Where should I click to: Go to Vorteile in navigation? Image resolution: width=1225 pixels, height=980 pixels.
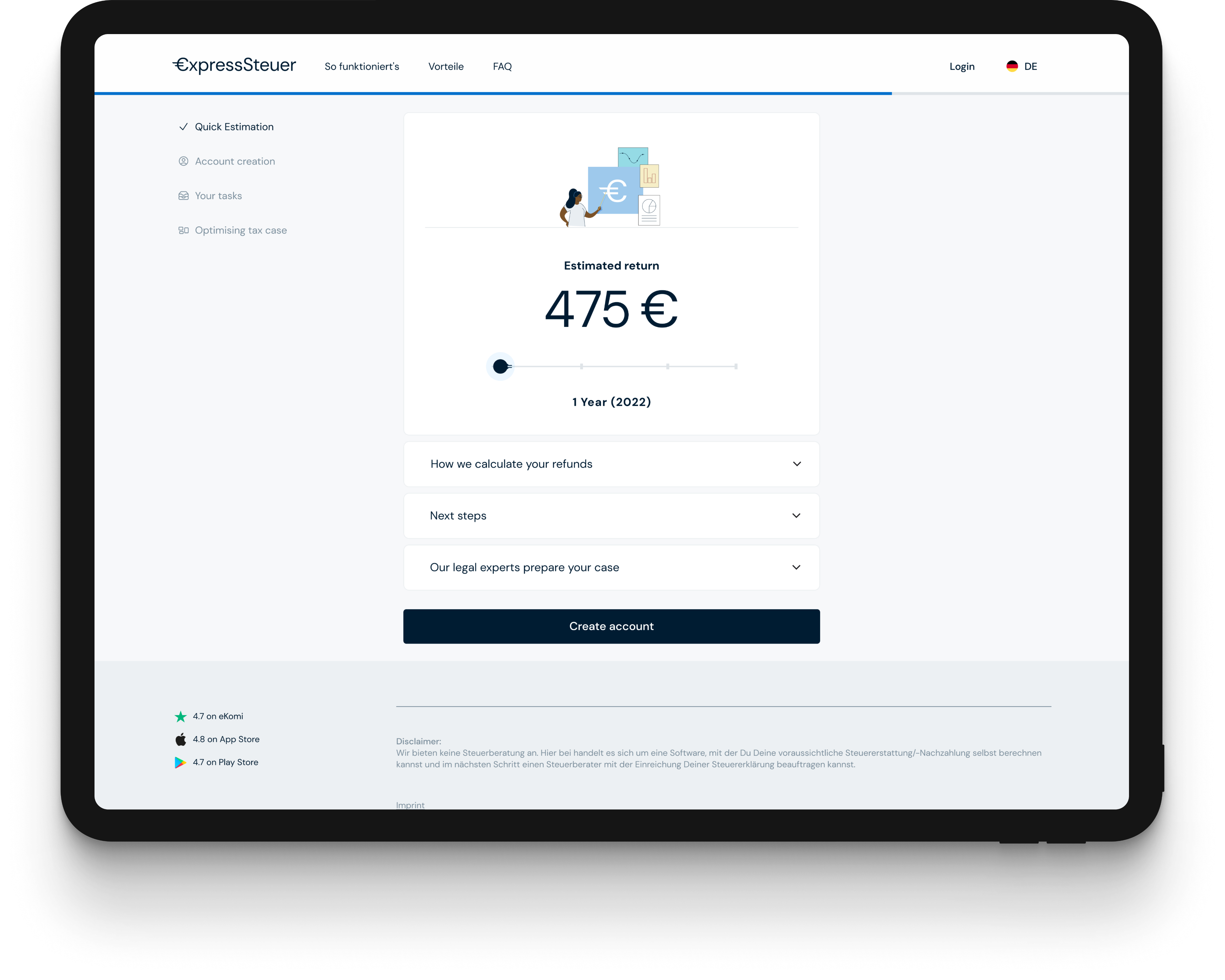445,66
